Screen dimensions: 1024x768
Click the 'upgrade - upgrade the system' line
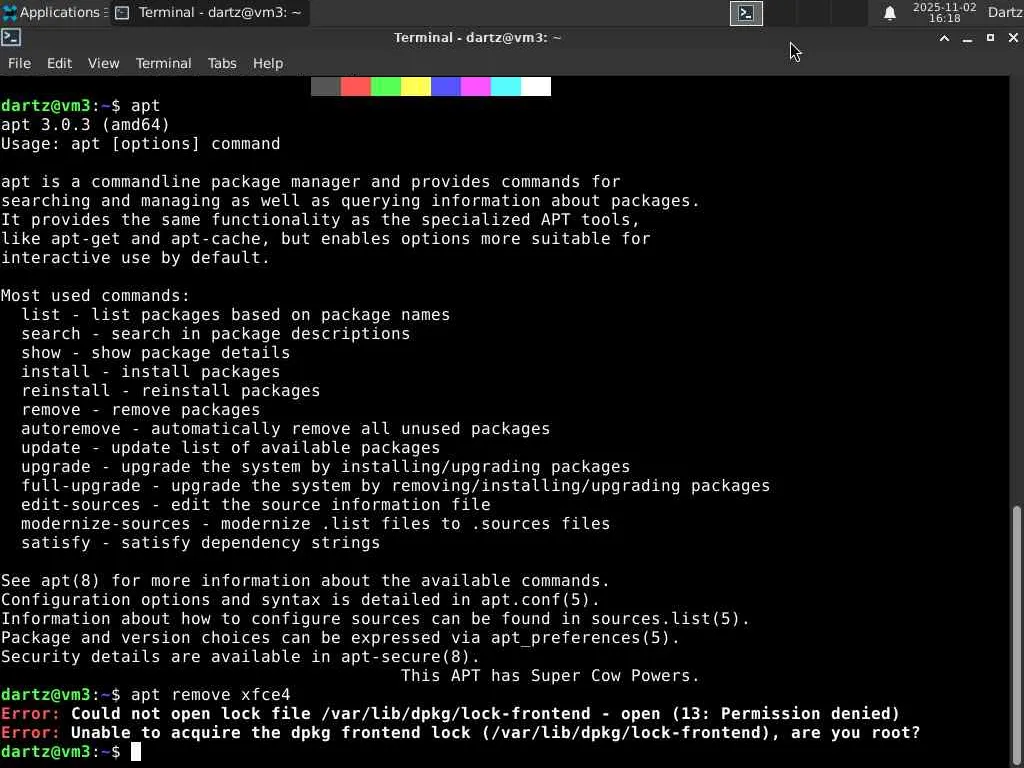tap(326, 466)
